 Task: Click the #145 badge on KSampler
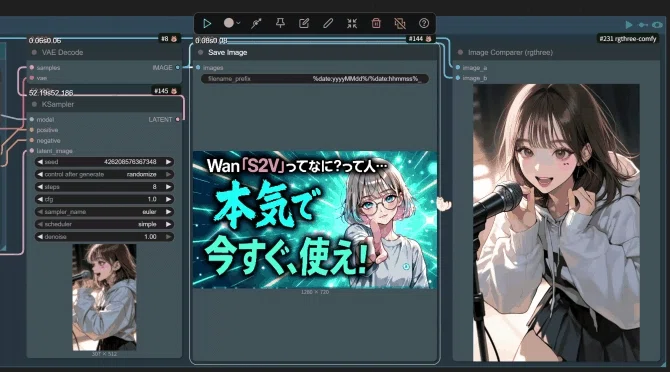tap(166, 91)
